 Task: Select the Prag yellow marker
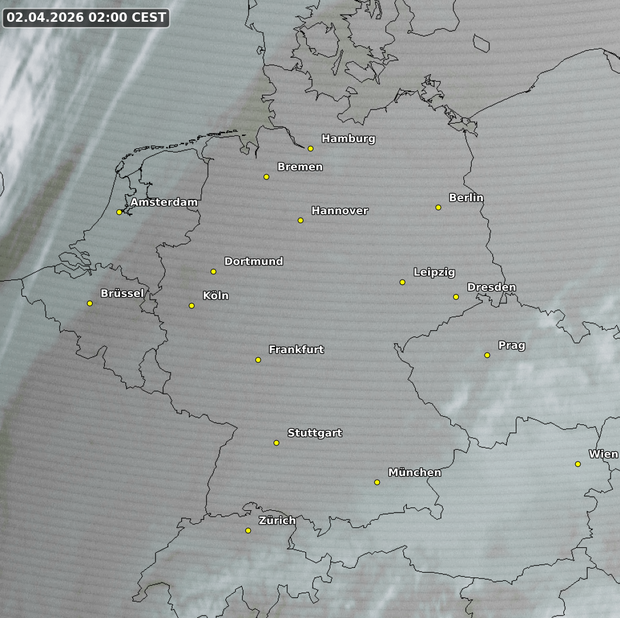click(487, 355)
